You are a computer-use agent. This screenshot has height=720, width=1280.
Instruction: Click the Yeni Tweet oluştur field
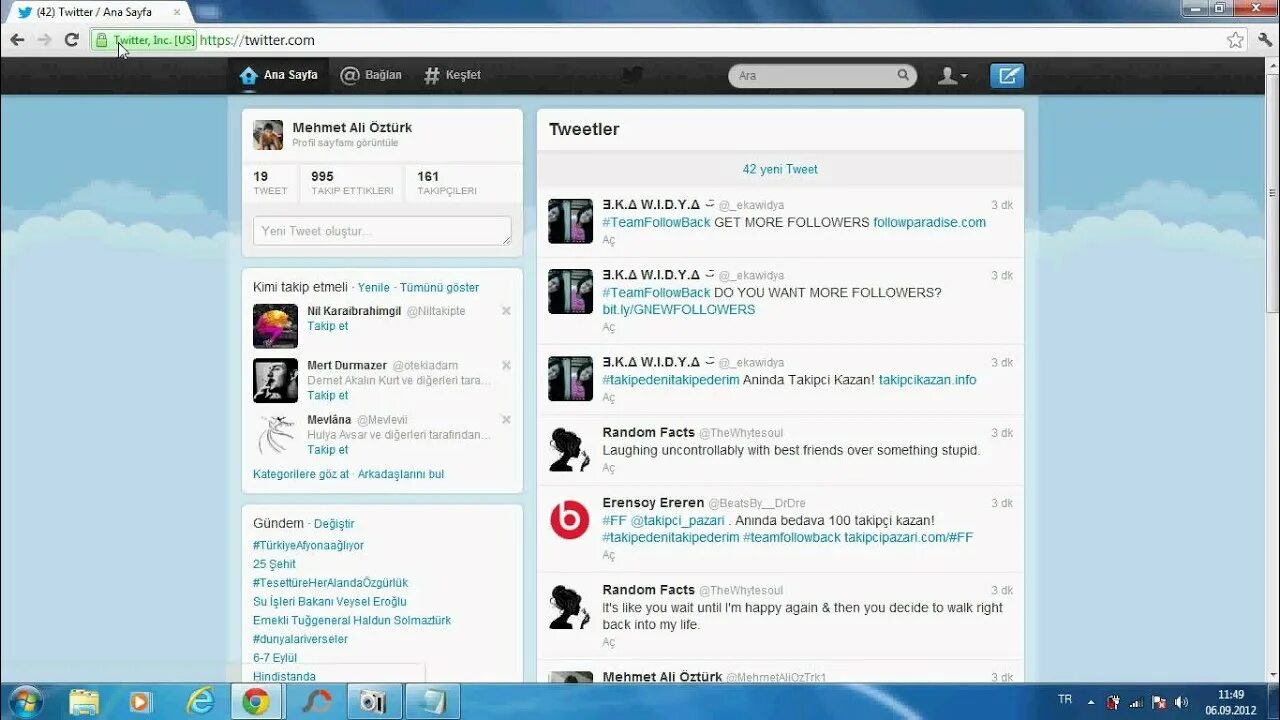click(382, 231)
